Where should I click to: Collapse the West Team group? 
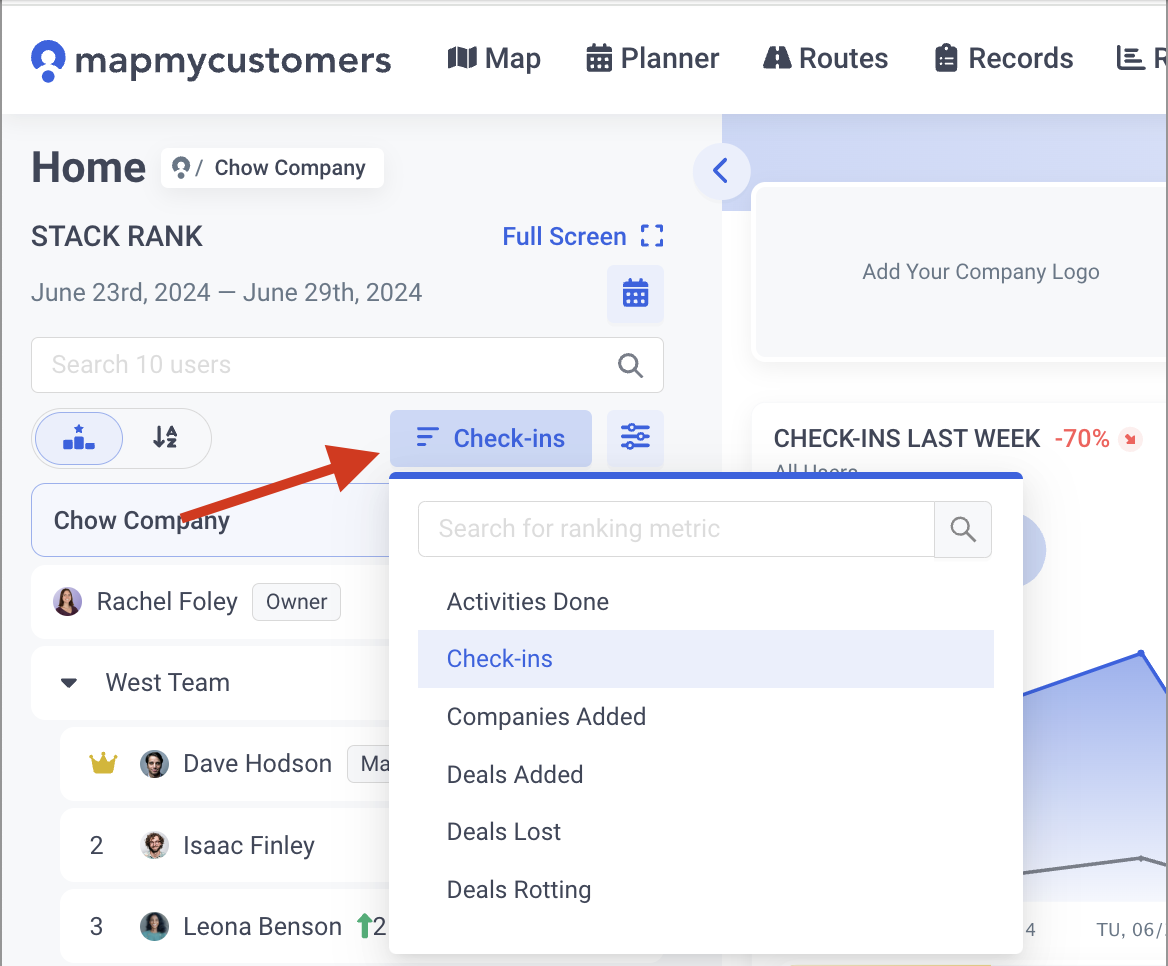tap(69, 683)
